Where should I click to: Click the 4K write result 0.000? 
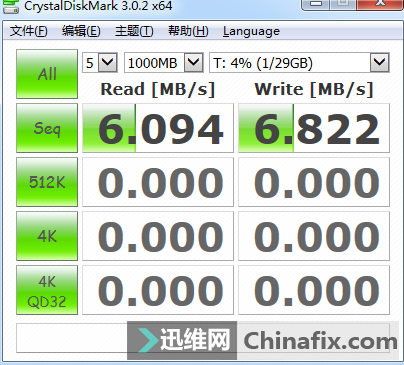(314, 236)
